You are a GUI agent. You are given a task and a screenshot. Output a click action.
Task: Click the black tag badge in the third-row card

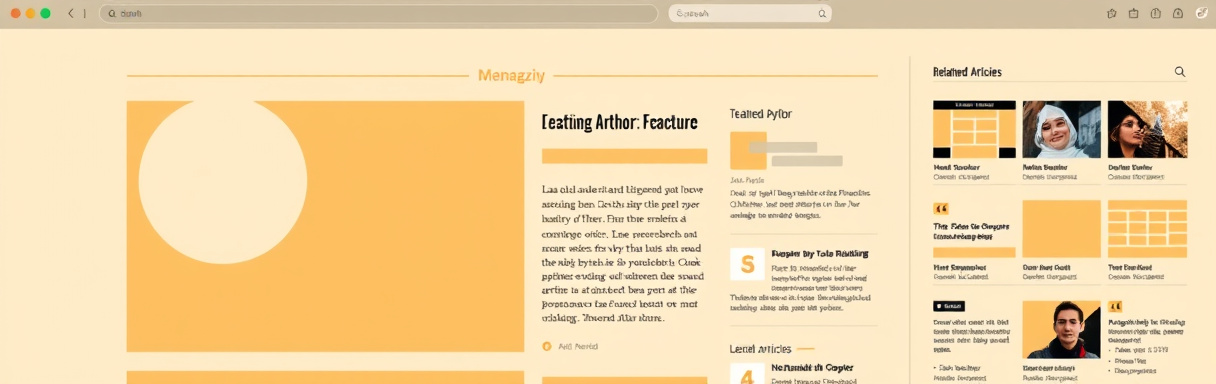click(x=949, y=306)
